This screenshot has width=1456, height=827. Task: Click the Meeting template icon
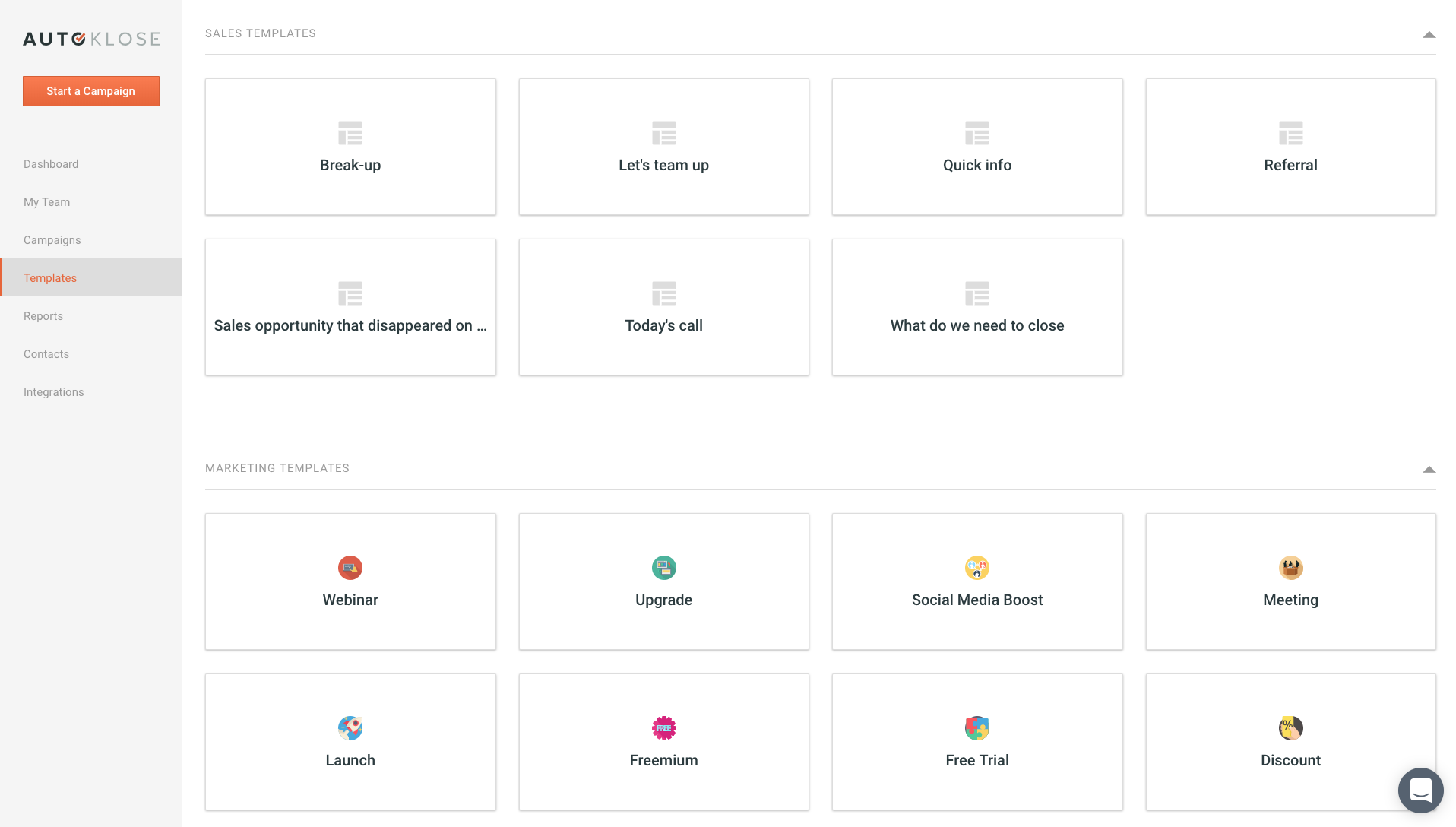pos(1290,568)
